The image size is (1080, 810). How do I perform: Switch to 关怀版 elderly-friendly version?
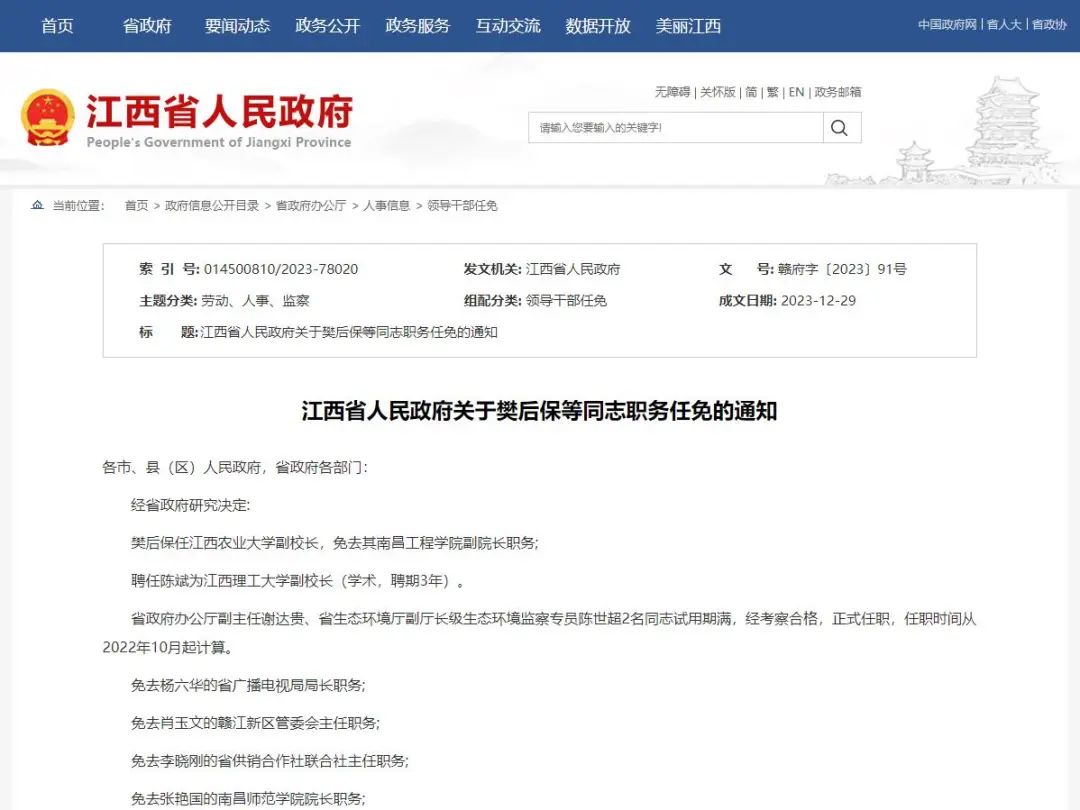click(717, 92)
